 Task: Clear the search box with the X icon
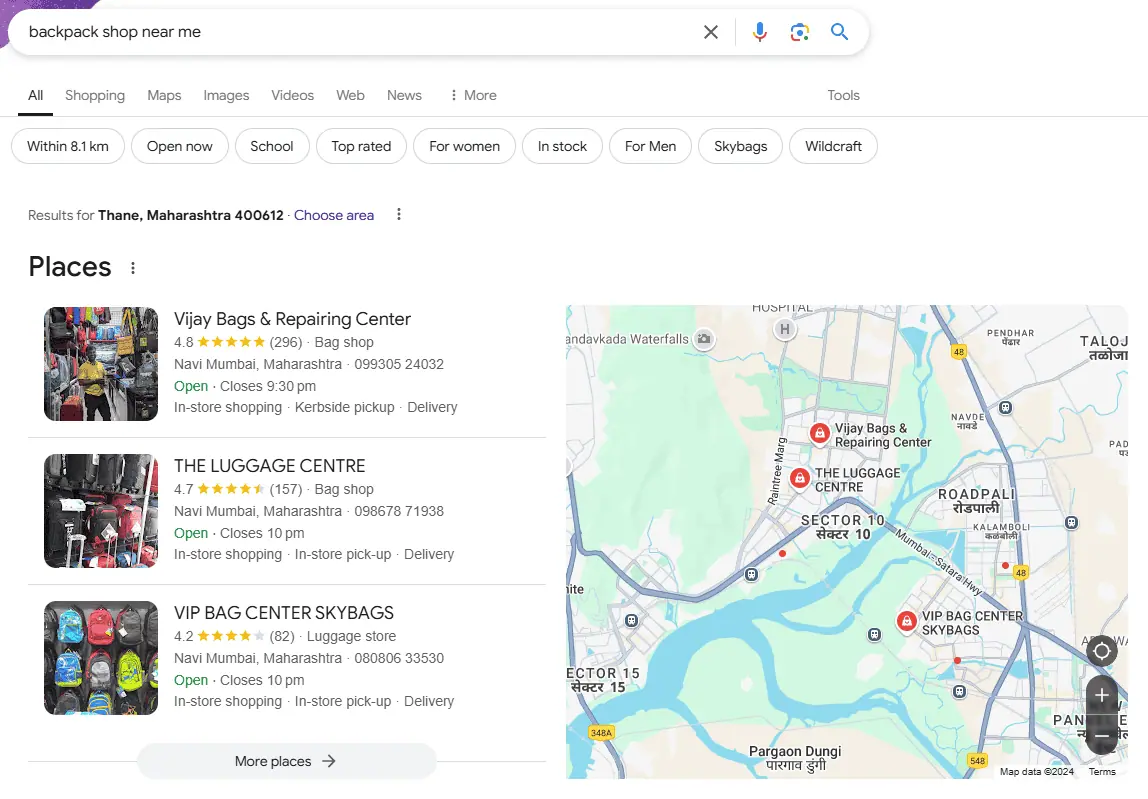coord(710,32)
